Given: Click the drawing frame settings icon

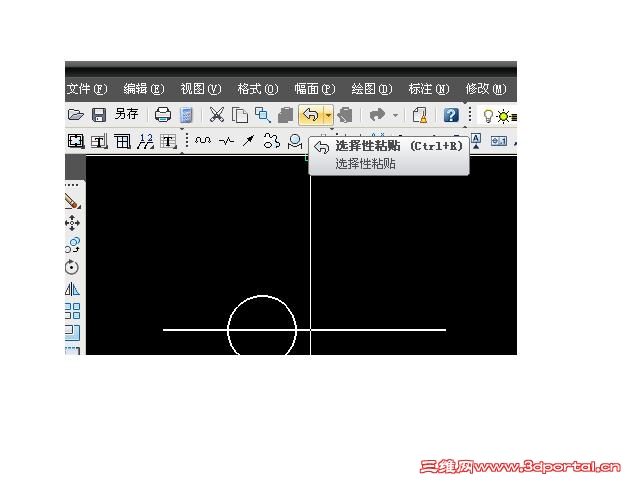Looking at the screenshot, I should point(76,141).
